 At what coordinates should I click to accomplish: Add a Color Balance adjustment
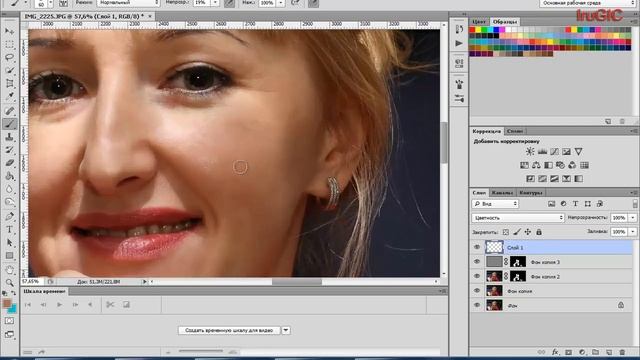(x=536, y=165)
